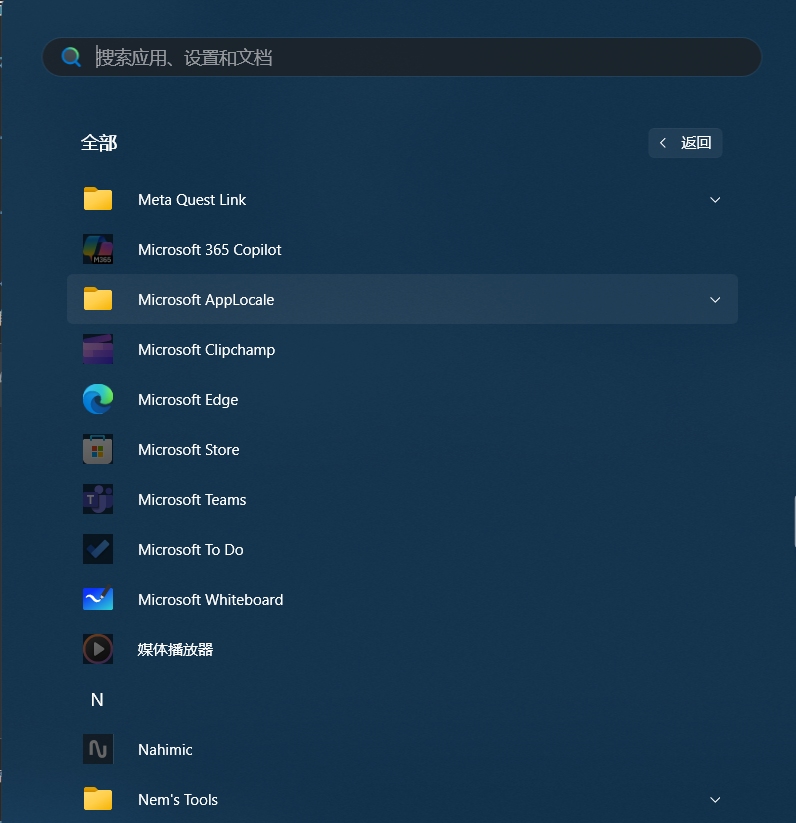The image size is (796, 823).
Task: Click the Nem's Tools folder icon
Action: (98, 799)
